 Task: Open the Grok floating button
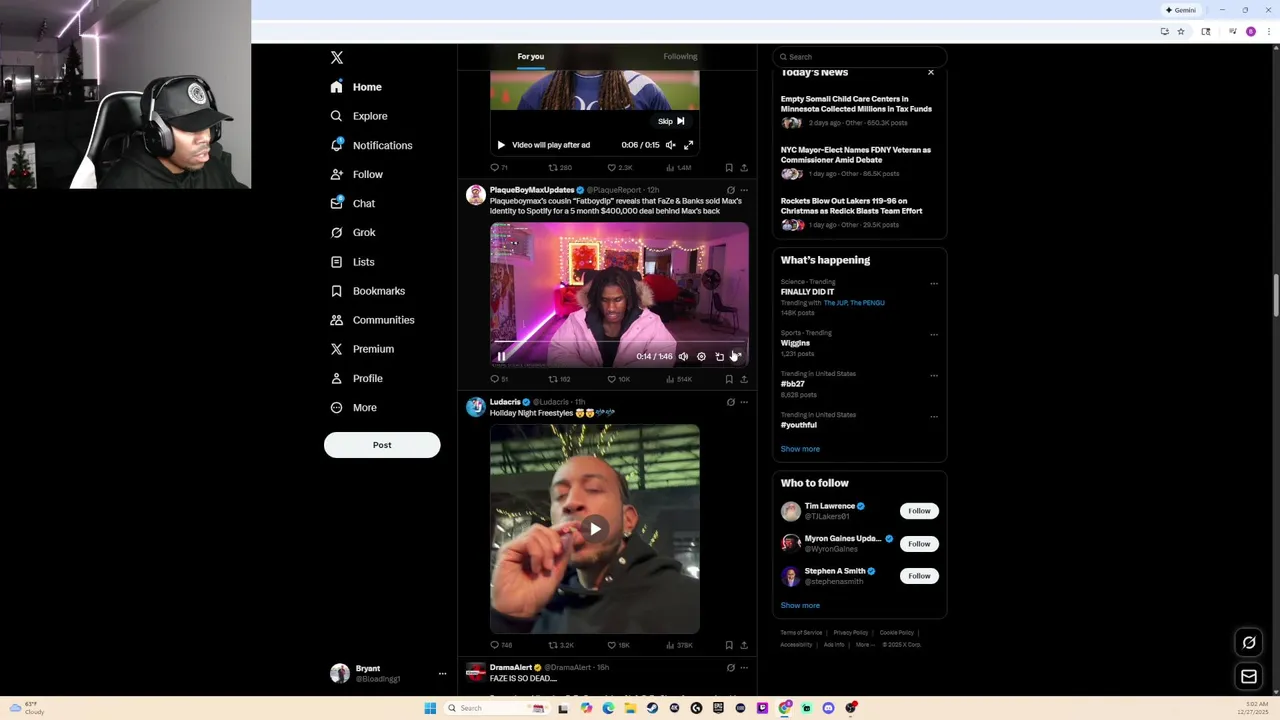click(x=1249, y=643)
